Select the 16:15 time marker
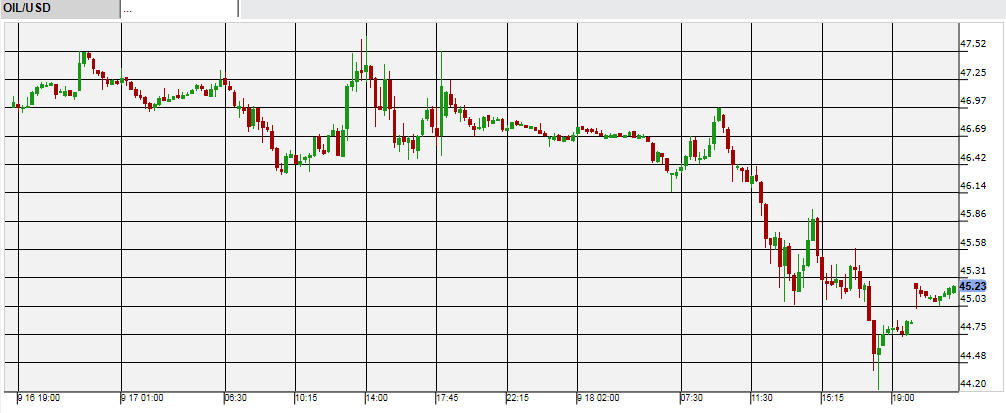 coord(833,398)
